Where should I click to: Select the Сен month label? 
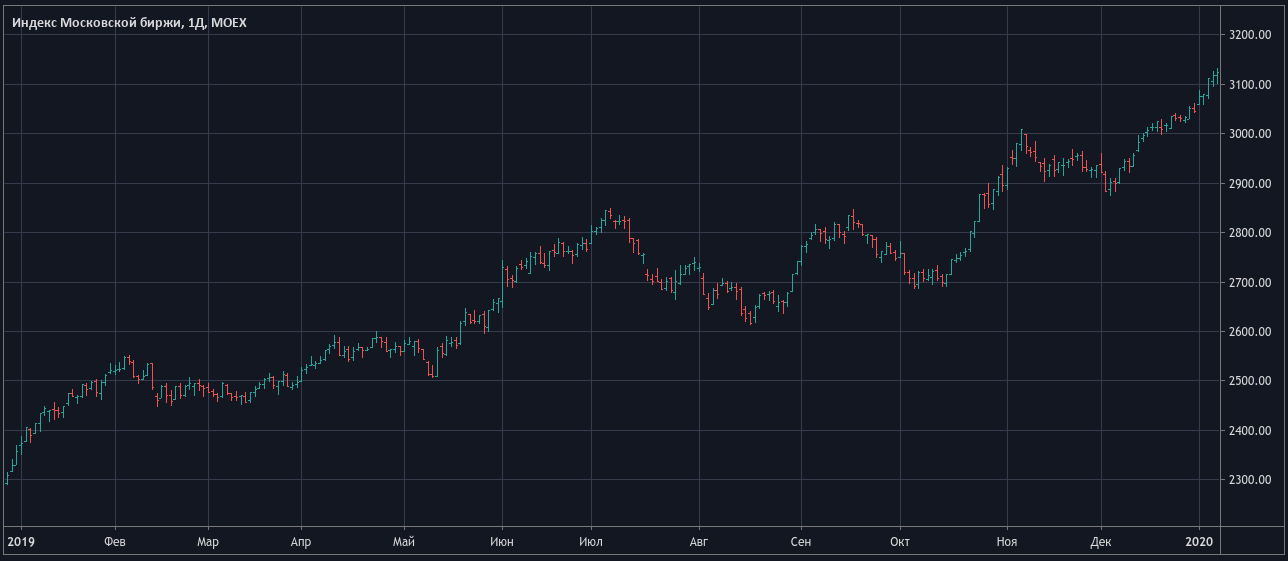coord(800,541)
